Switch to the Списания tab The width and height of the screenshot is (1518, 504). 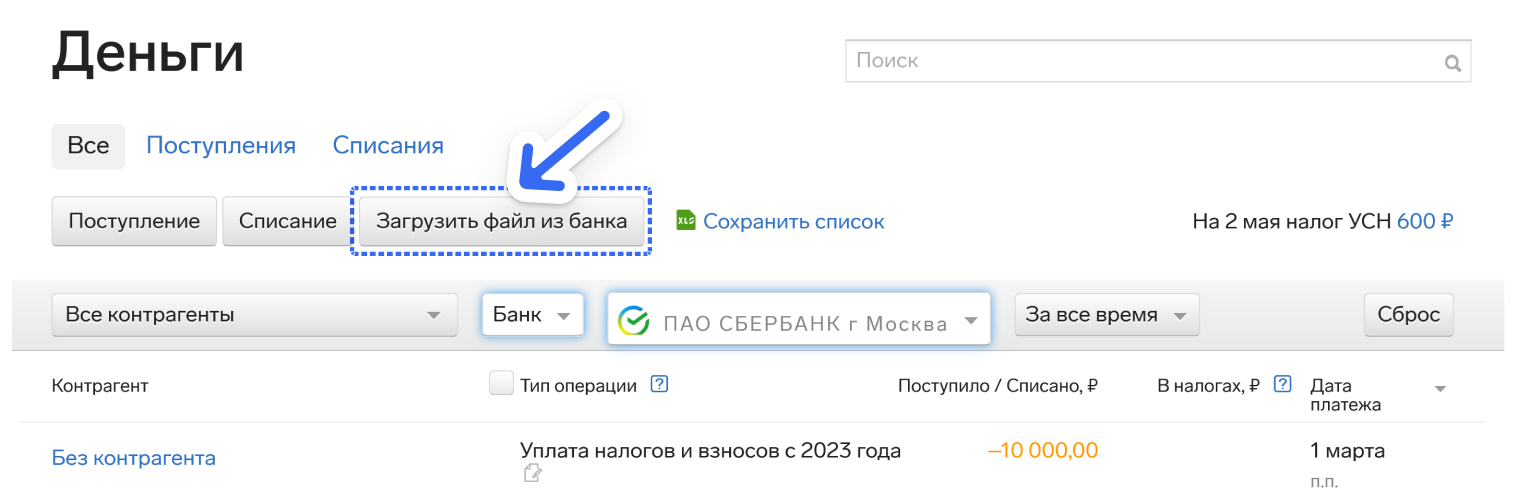(x=388, y=146)
